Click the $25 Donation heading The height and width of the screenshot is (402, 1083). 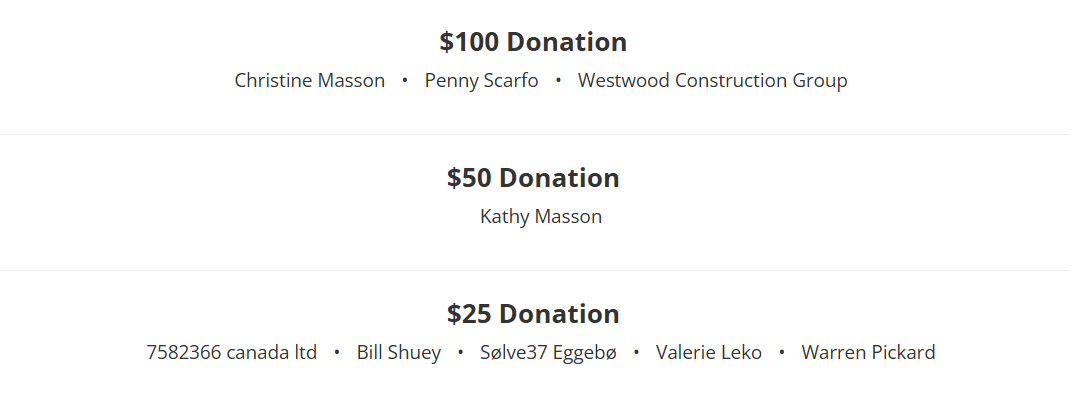pos(533,314)
